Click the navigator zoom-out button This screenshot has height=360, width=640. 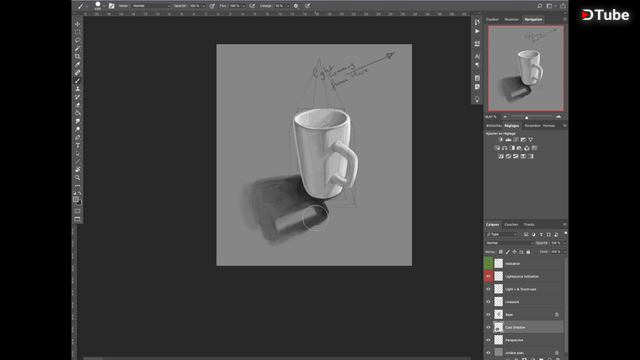[505, 117]
